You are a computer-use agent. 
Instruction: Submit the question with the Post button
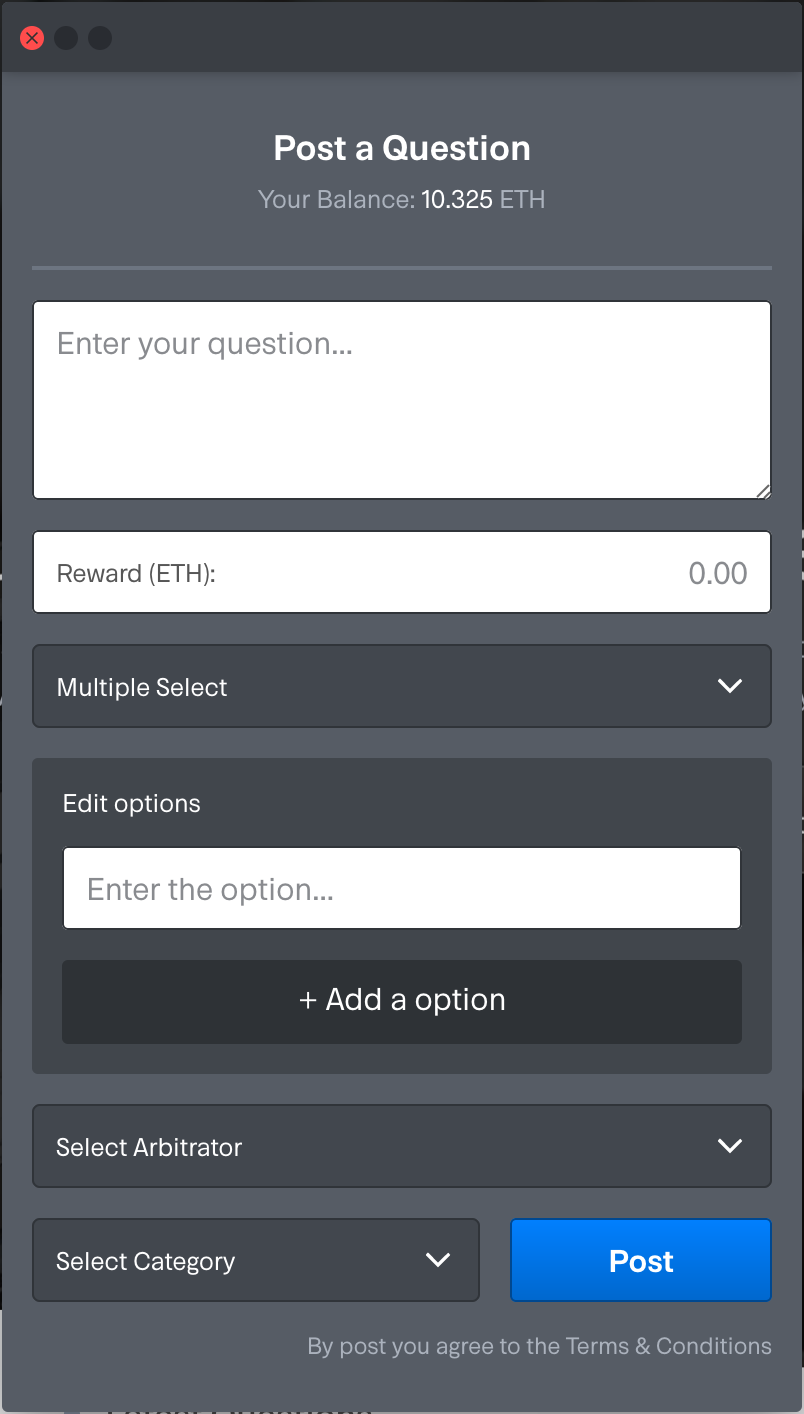click(641, 1260)
